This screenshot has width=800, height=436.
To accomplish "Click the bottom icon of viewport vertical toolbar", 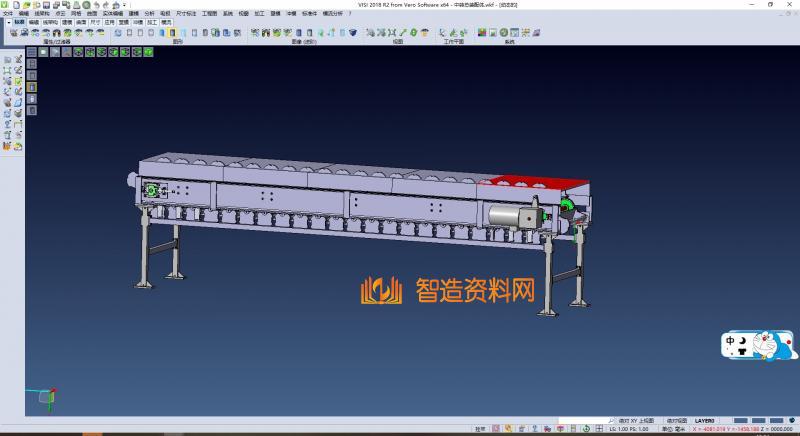I will tap(32, 110).
